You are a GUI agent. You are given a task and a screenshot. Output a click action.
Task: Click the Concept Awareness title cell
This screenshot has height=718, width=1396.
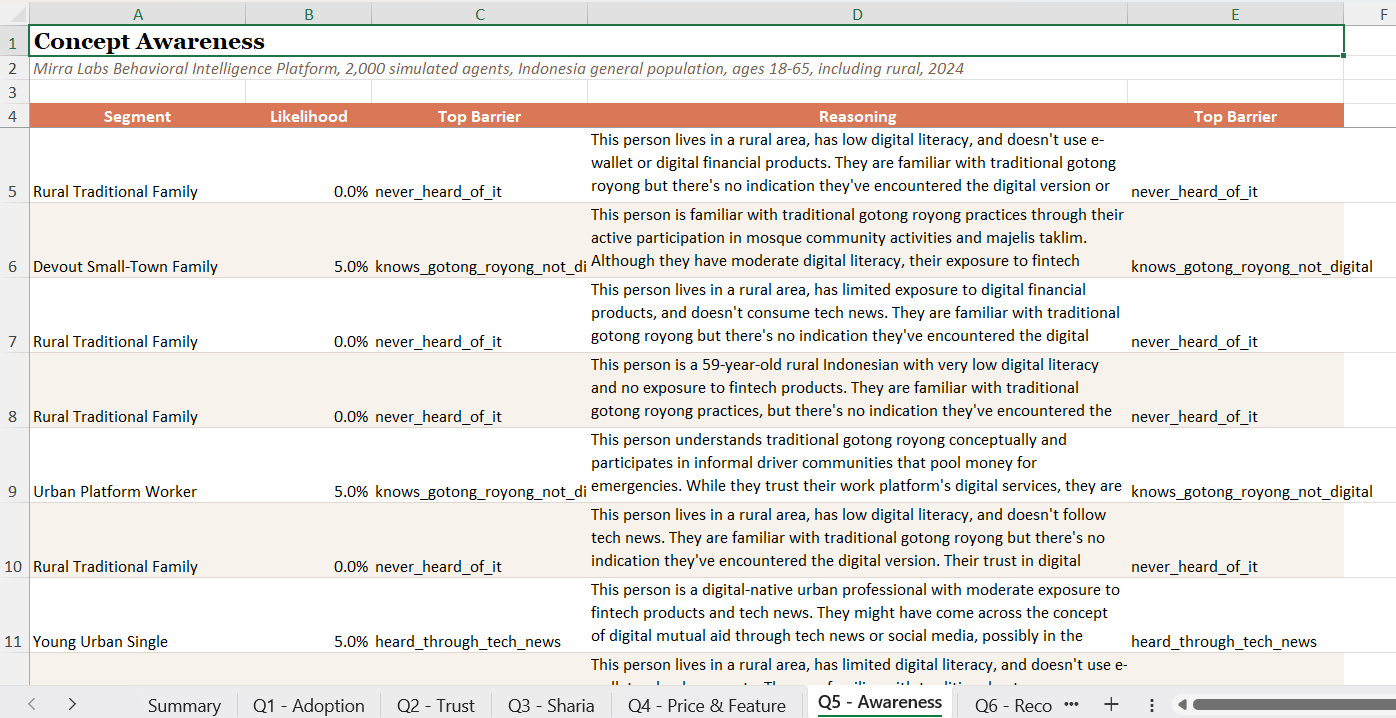pos(150,41)
